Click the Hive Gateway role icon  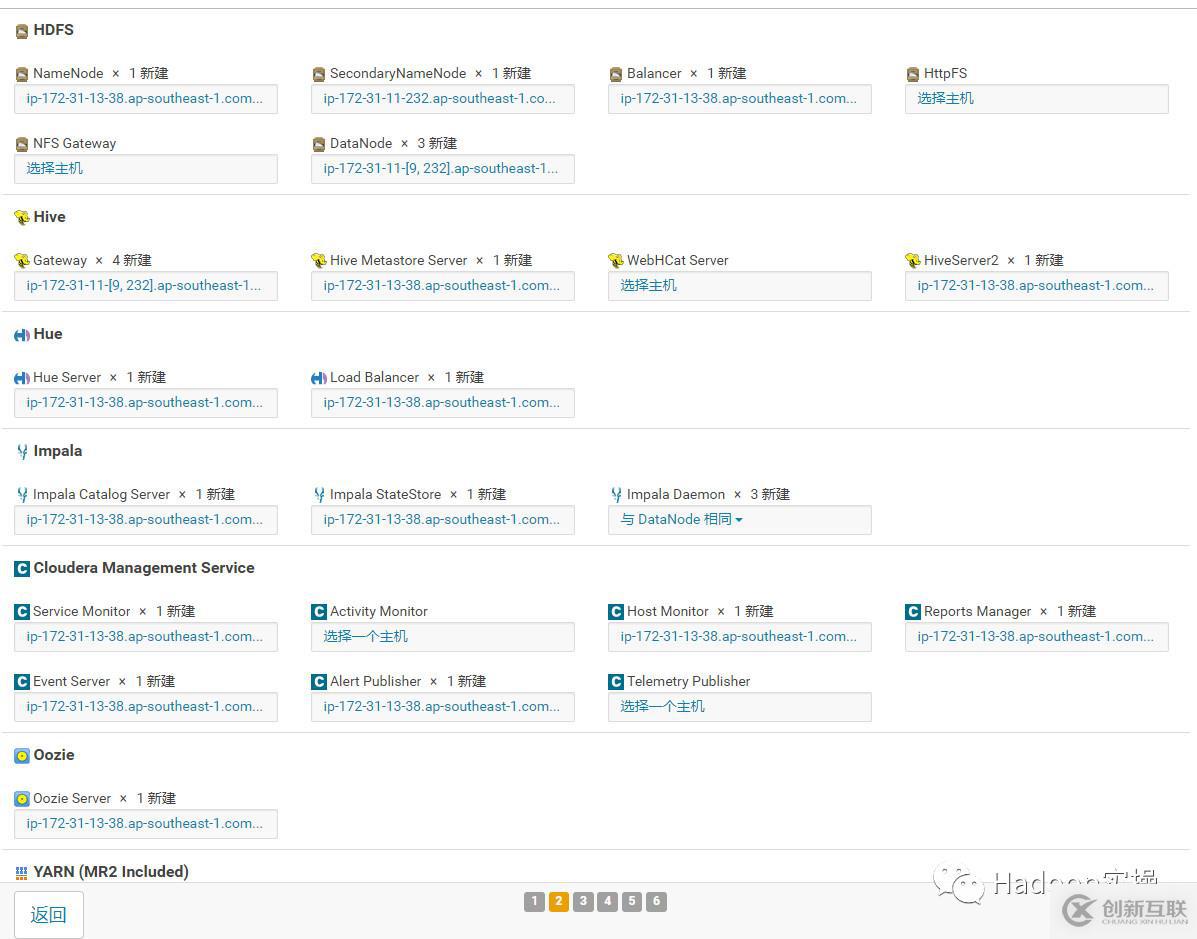tap(22, 261)
